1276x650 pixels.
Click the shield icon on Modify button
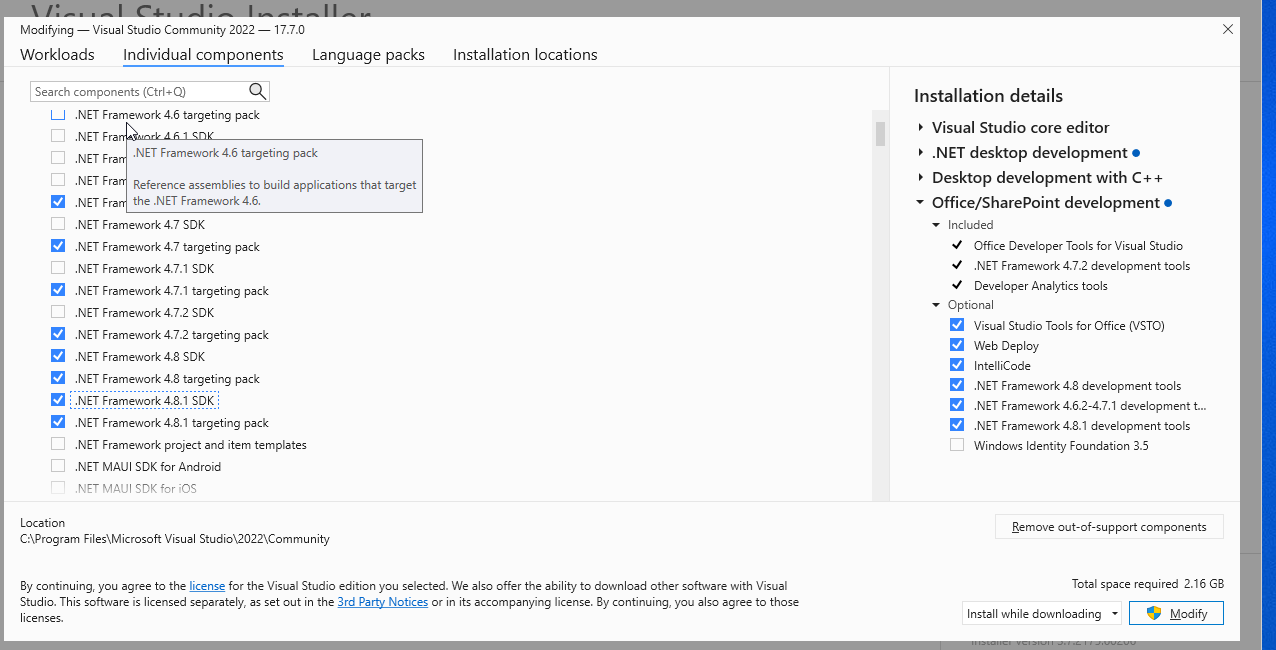pyautogui.click(x=1153, y=613)
